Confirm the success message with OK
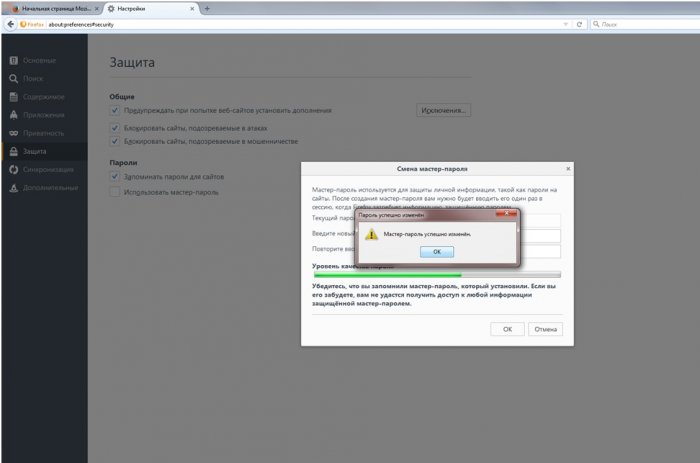The width and height of the screenshot is (700, 463). (x=436, y=252)
